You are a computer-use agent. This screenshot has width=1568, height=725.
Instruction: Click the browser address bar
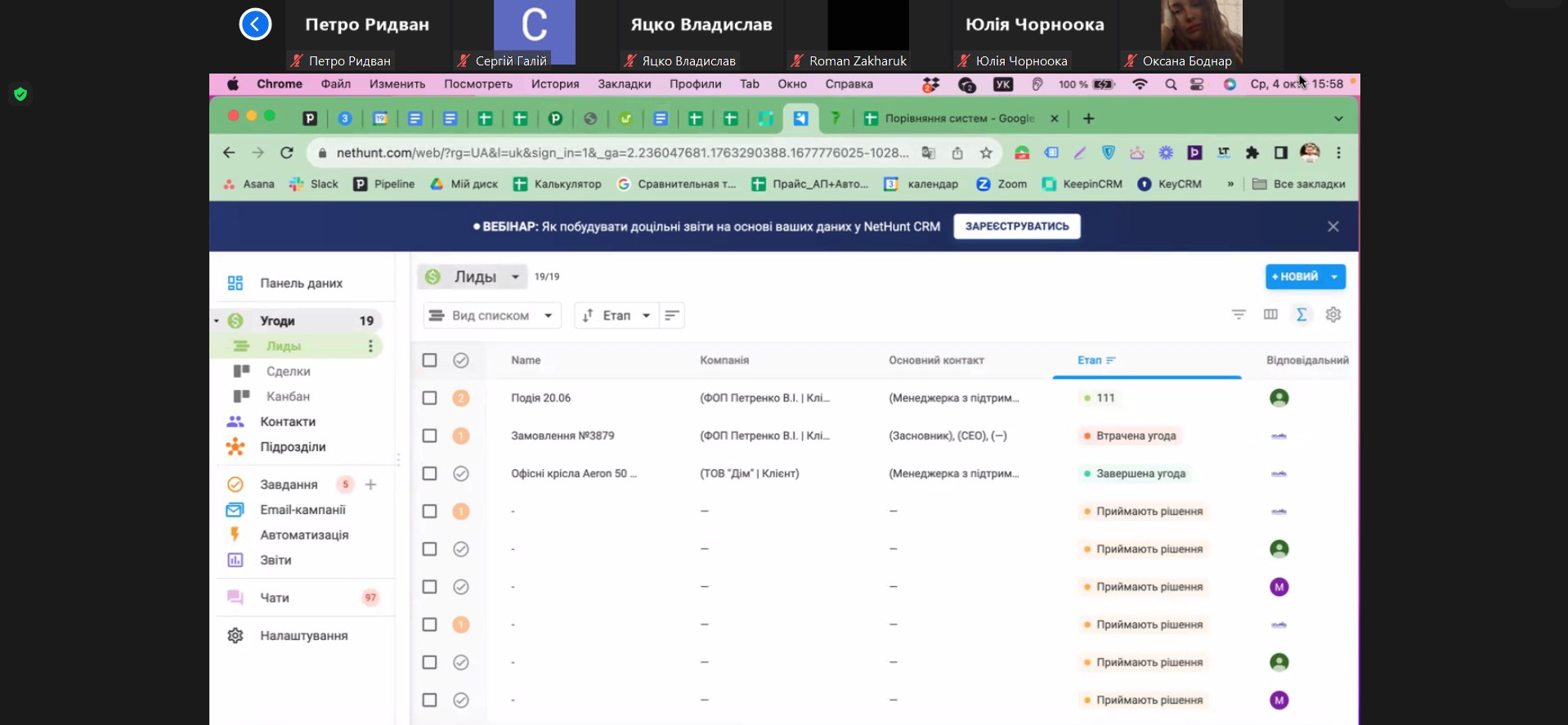[x=621, y=153]
